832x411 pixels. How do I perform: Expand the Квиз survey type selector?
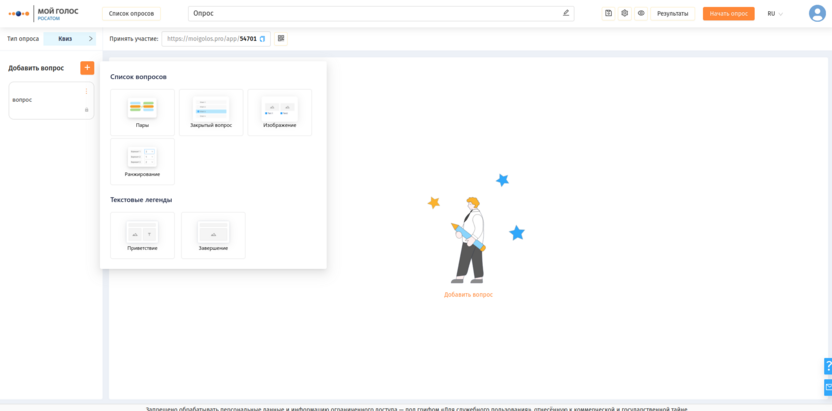[x=70, y=39]
